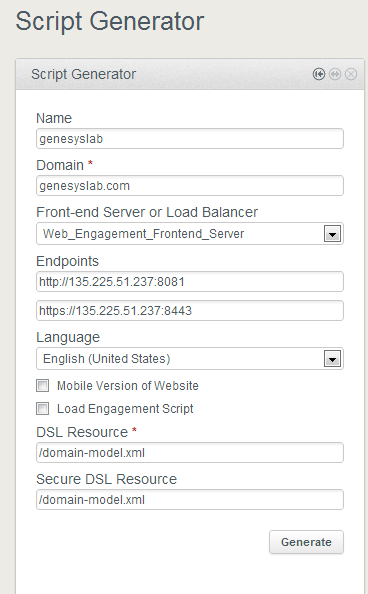
Task: Click the Generate button
Action: (x=306, y=542)
